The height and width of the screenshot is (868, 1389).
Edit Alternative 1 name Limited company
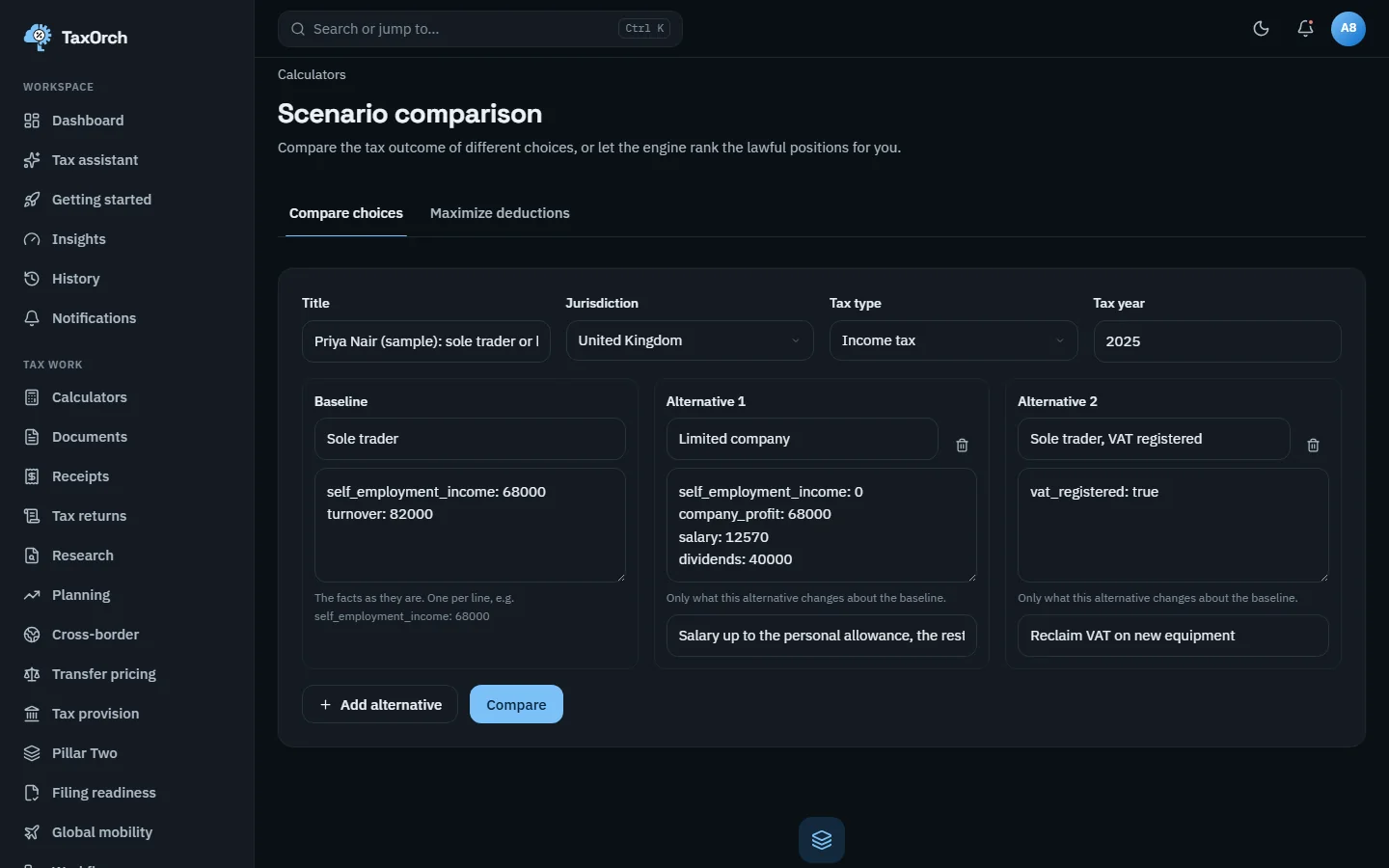(802, 439)
